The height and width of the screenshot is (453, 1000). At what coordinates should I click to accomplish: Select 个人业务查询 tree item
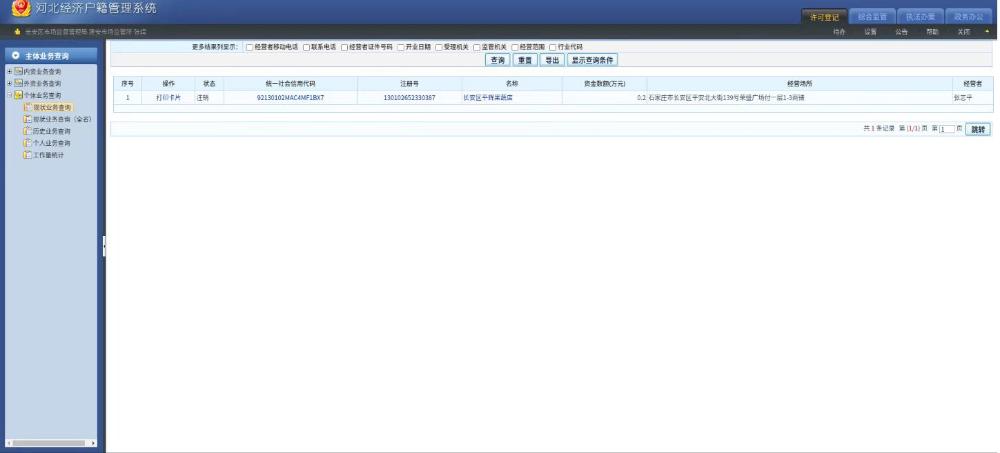click(51, 143)
